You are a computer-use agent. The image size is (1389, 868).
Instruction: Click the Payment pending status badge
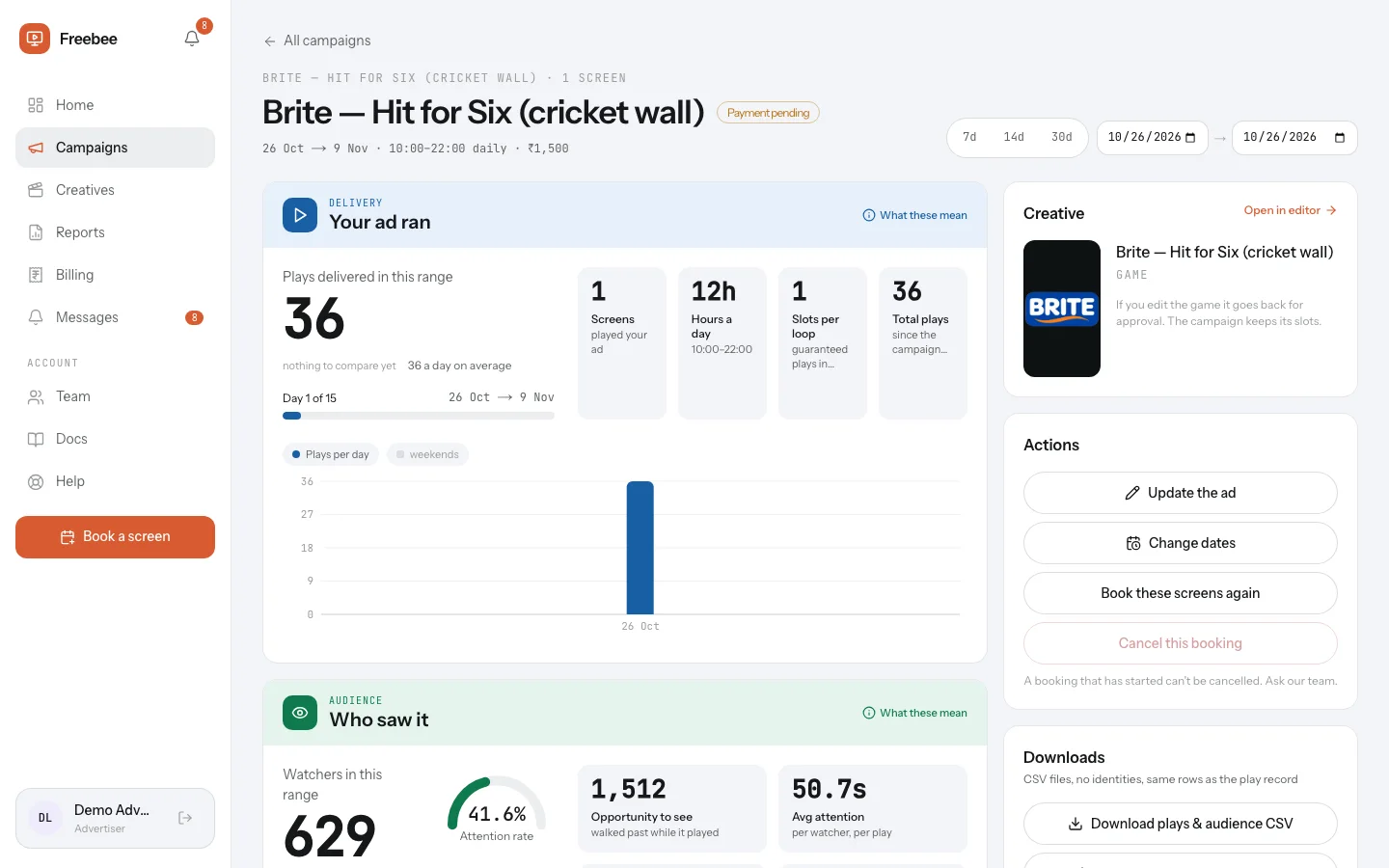coord(769,113)
